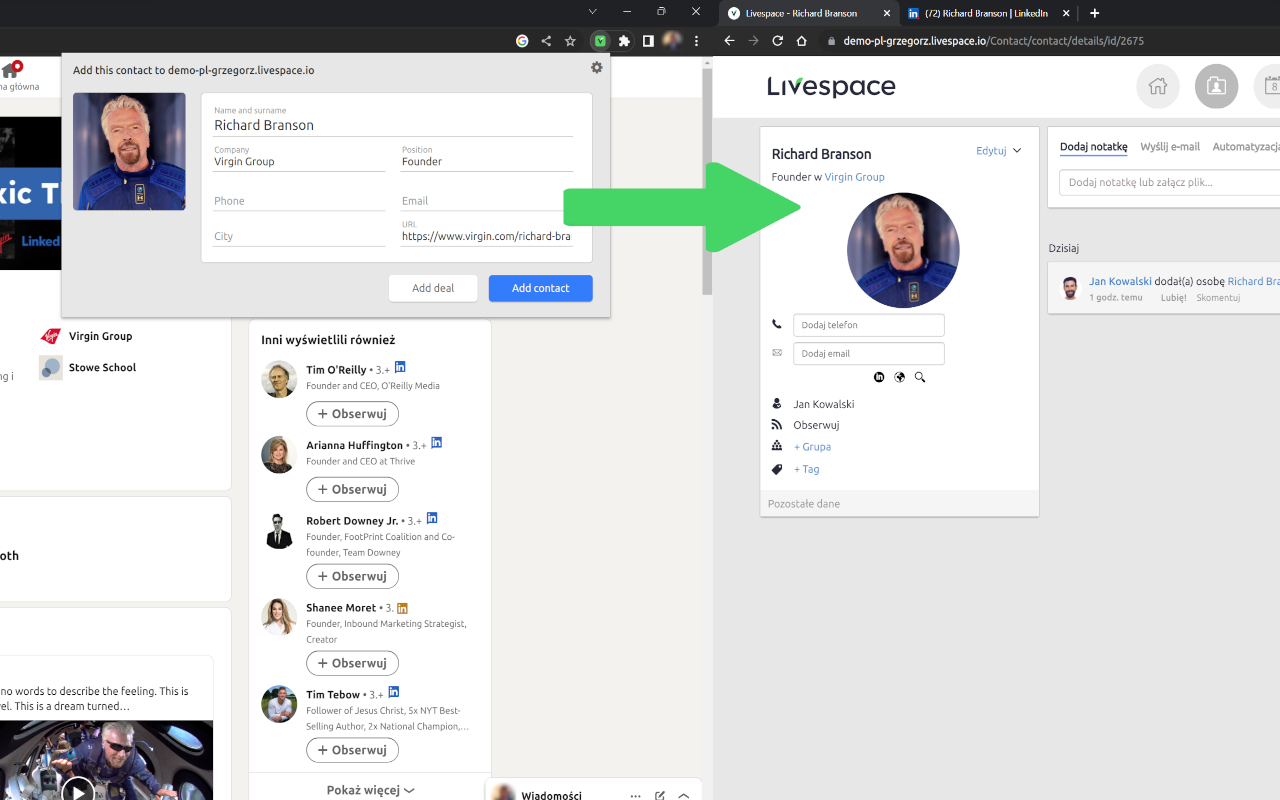This screenshot has height=800, width=1280.
Task: Bookmark this page with star icon
Action: point(570,41)
